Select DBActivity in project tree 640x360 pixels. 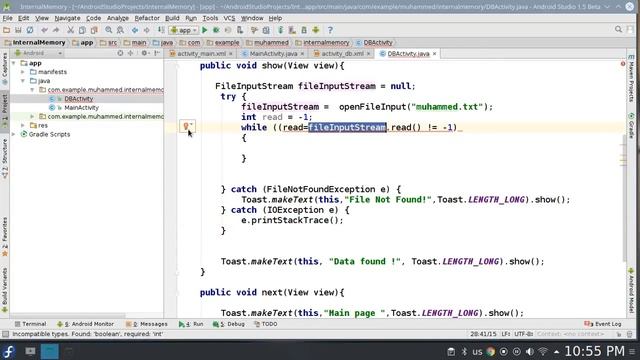pyautogui.click(x=78, y=99)
